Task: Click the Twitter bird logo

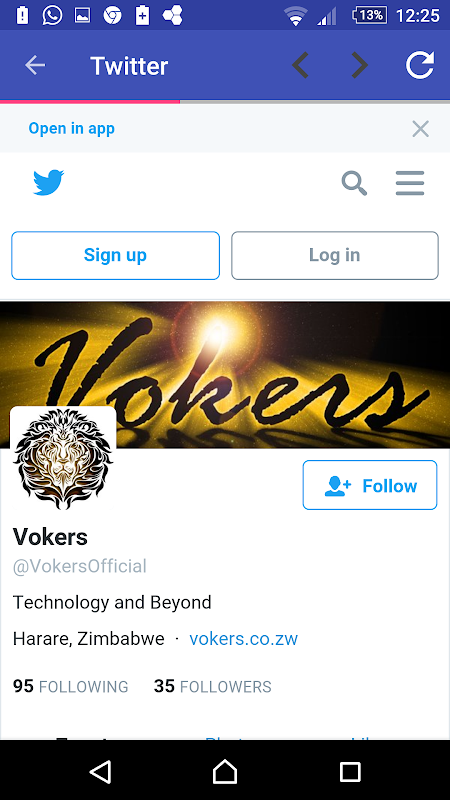Action: (x=48, y=183)
